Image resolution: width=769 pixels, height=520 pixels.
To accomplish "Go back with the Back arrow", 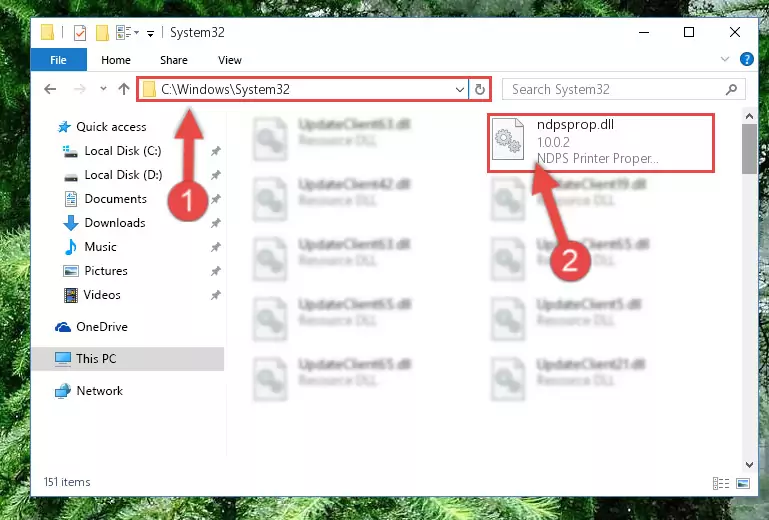I will point(50,89).
